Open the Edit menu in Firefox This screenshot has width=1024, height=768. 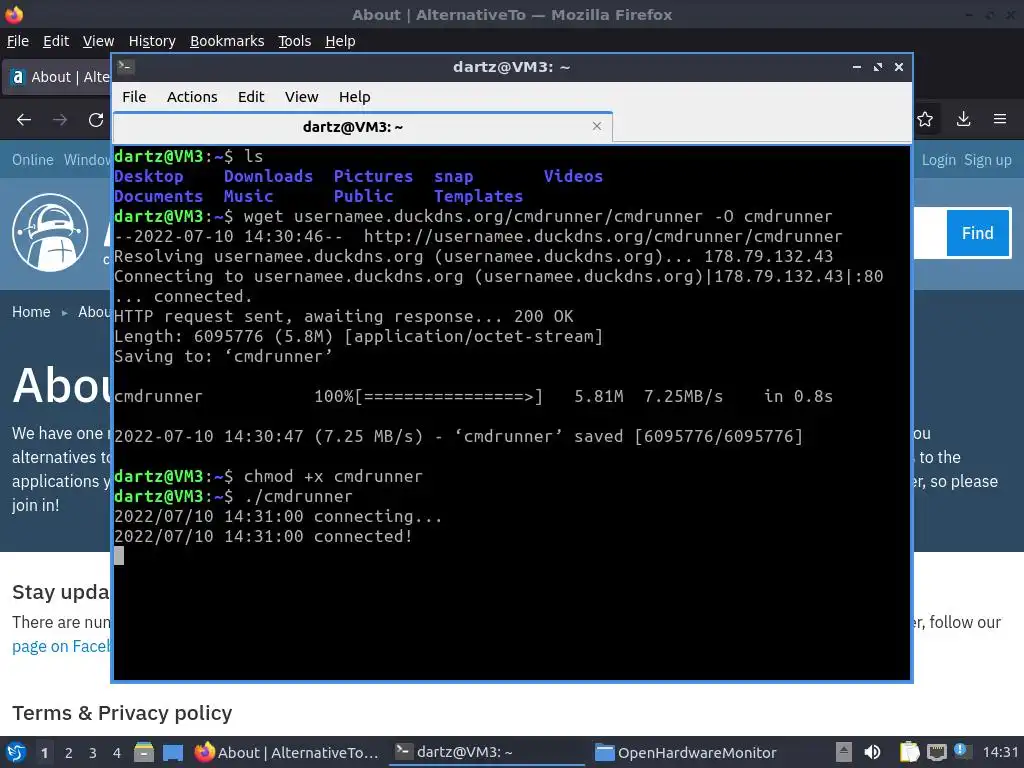pos(56,41)
